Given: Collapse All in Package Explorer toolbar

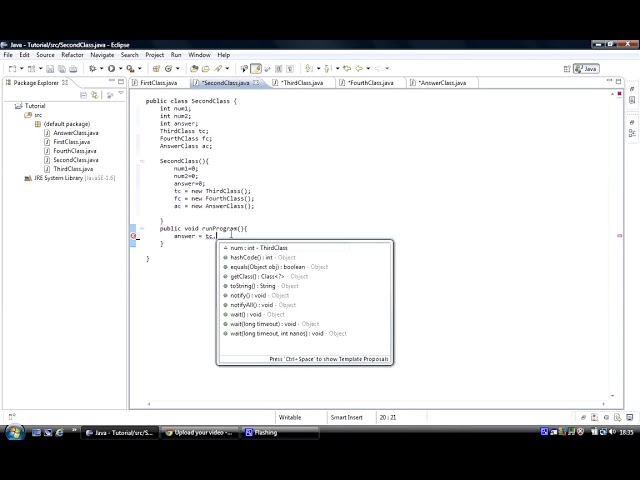Looking at the screenshot, I should 83,95.
